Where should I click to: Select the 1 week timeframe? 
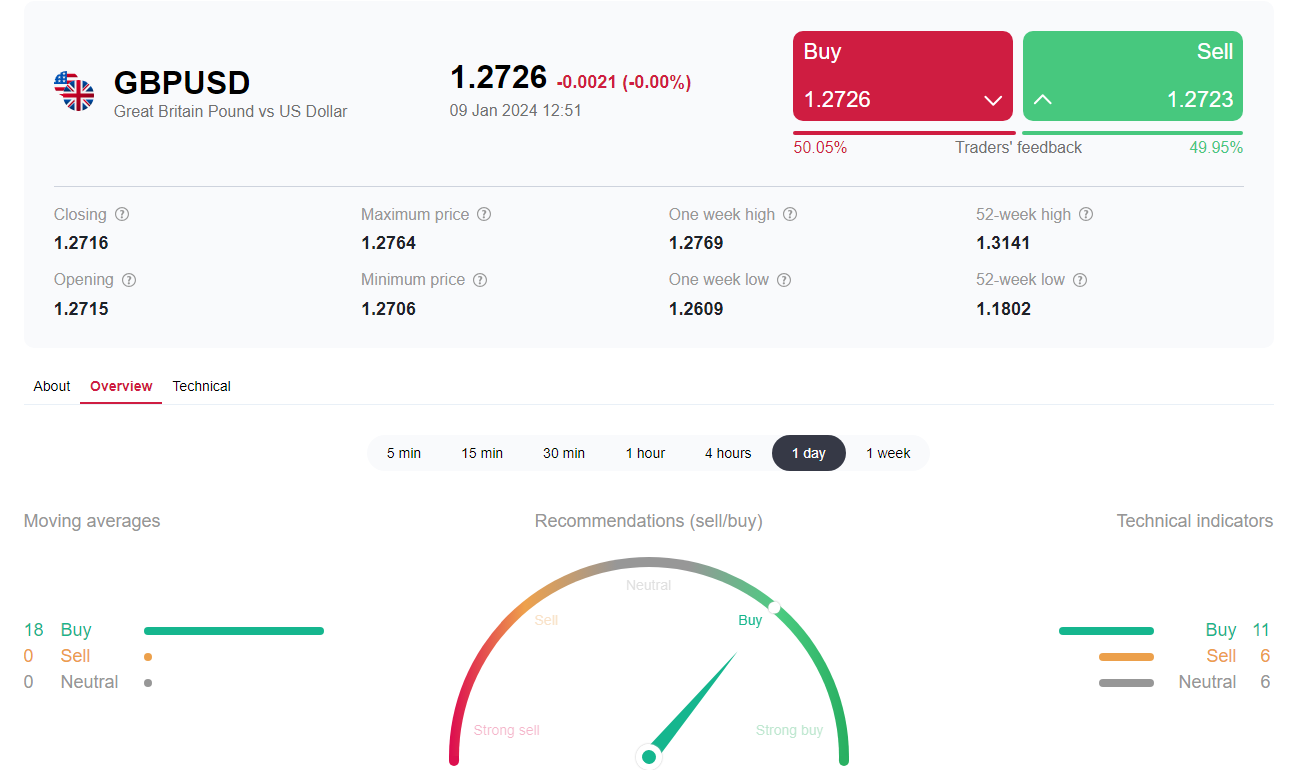[x=888, y=453]
